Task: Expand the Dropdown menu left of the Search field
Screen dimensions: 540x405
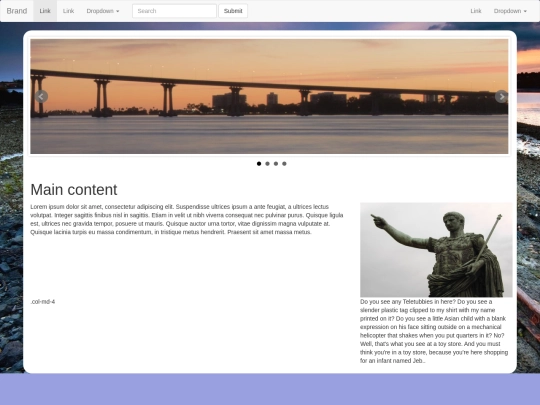Action: coord(103,11)
